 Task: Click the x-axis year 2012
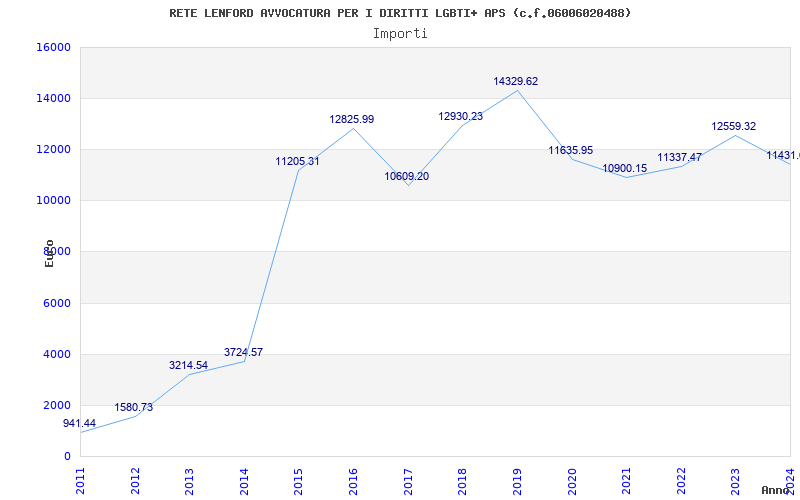tap(135, 482)
